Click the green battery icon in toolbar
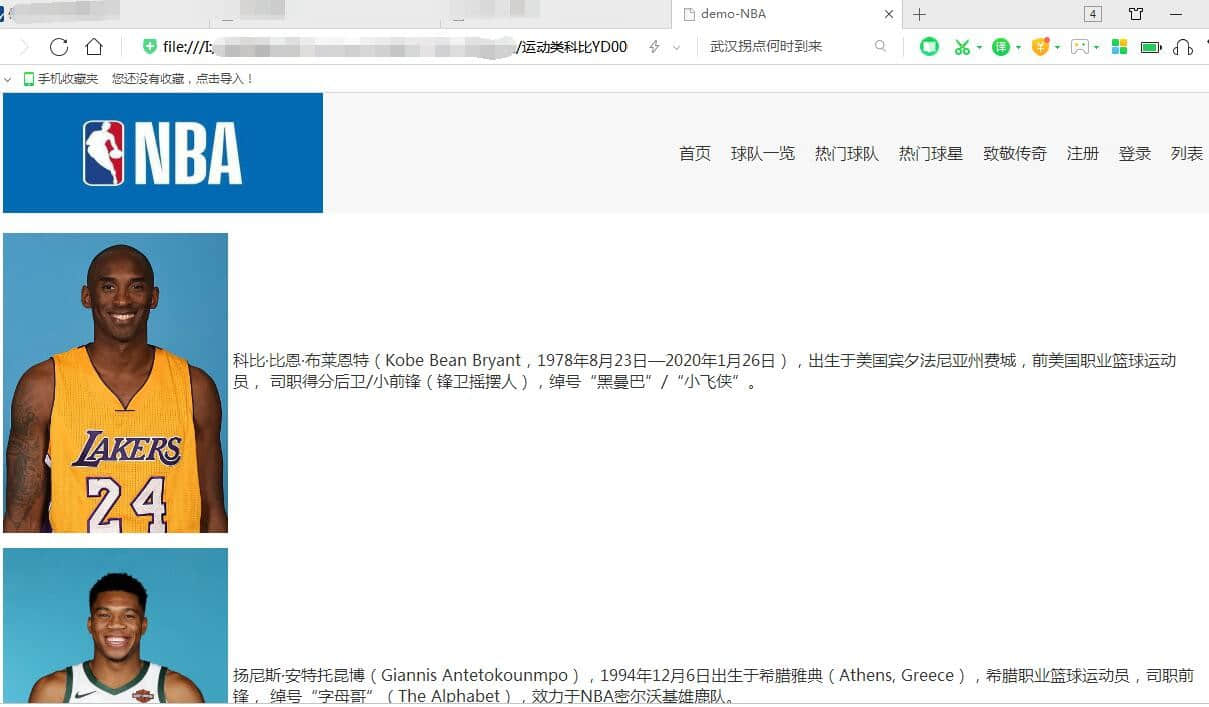 click(x=1150, y=47)
